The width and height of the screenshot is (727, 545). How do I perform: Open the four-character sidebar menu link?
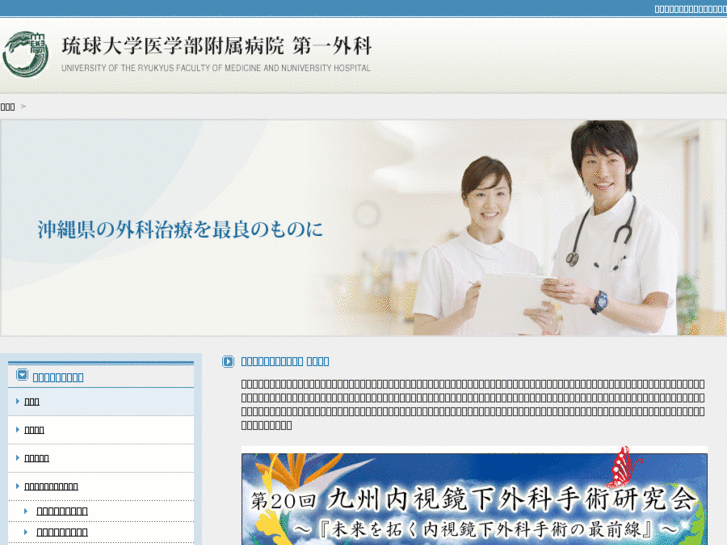[x=34, y=430]
